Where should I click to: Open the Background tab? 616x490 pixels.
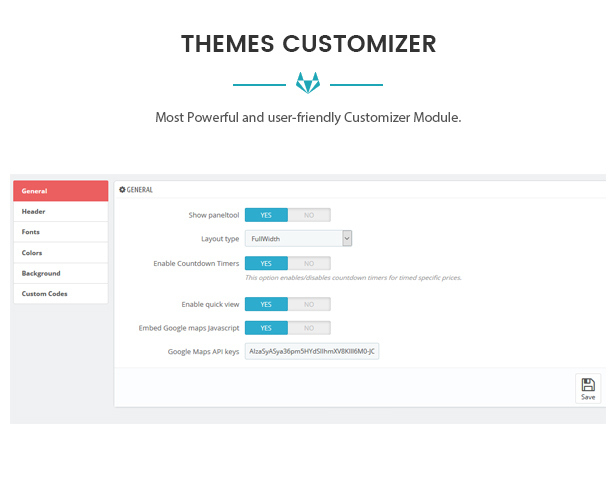[x=60, y=273]
